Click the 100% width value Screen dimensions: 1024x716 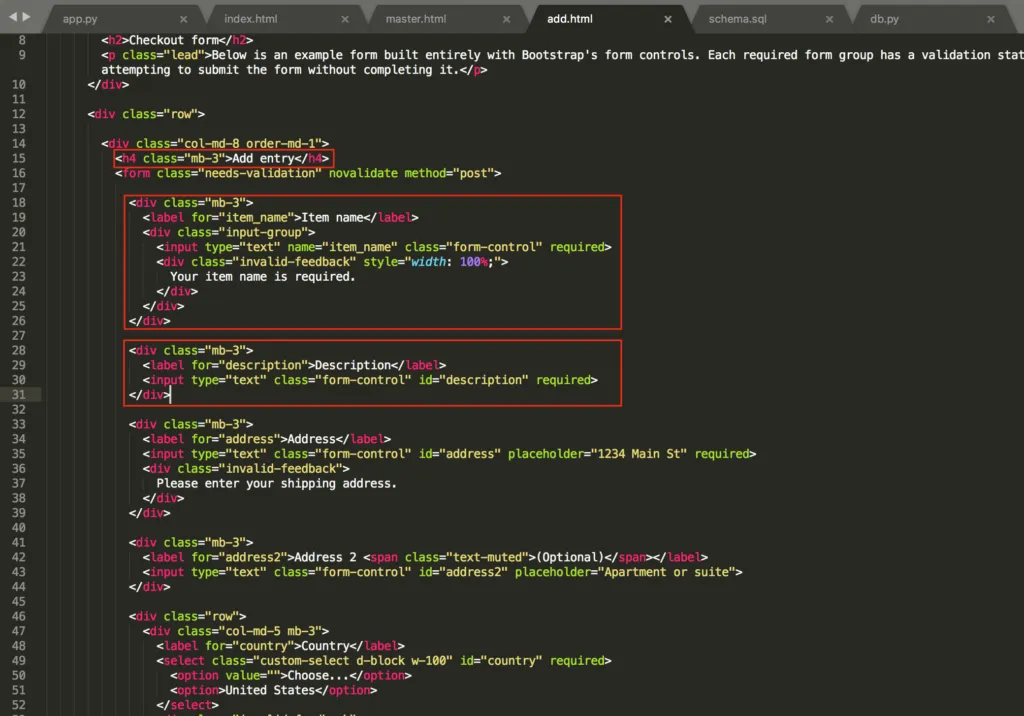[x=473, y=262]
